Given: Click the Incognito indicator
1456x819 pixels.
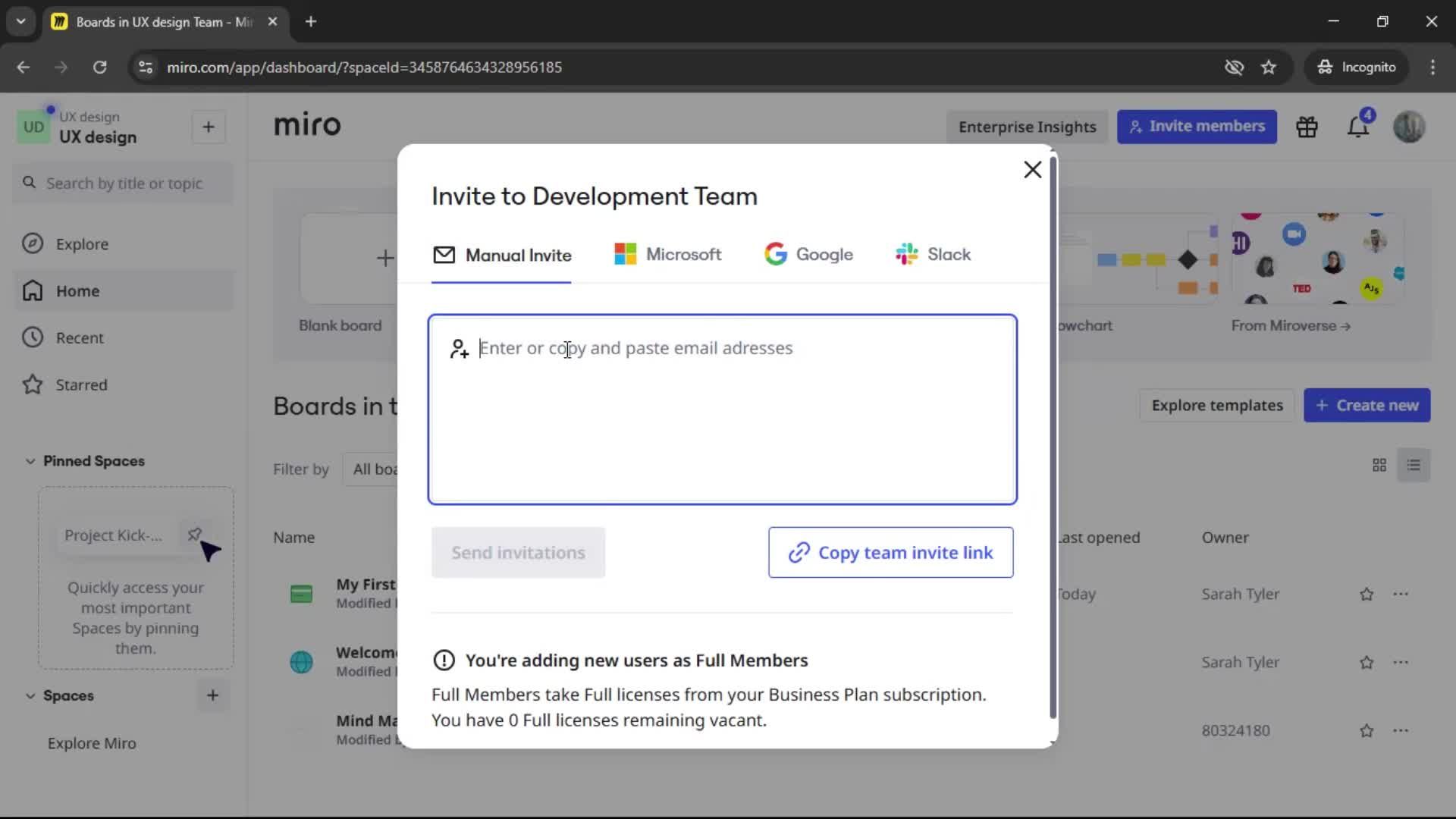Looking at the screenshot, I should (1356, 67).
